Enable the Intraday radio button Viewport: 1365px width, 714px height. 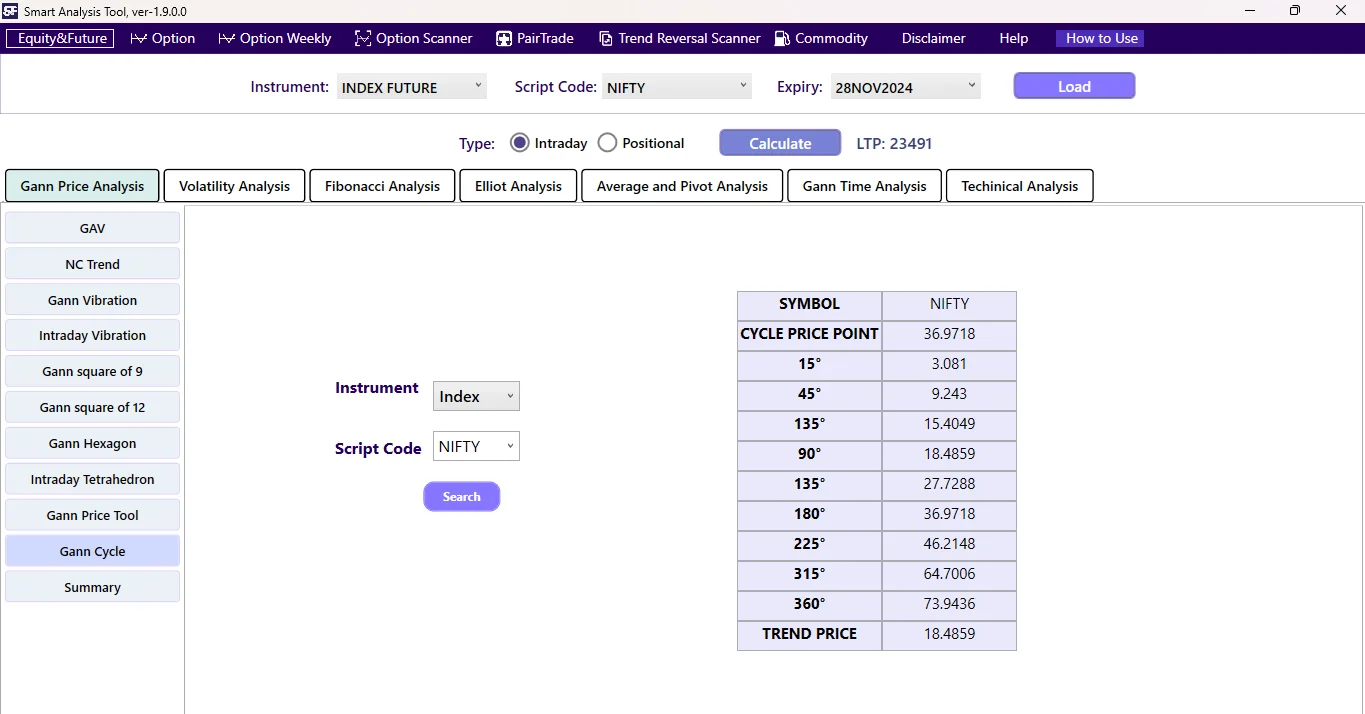coord(519,142)
